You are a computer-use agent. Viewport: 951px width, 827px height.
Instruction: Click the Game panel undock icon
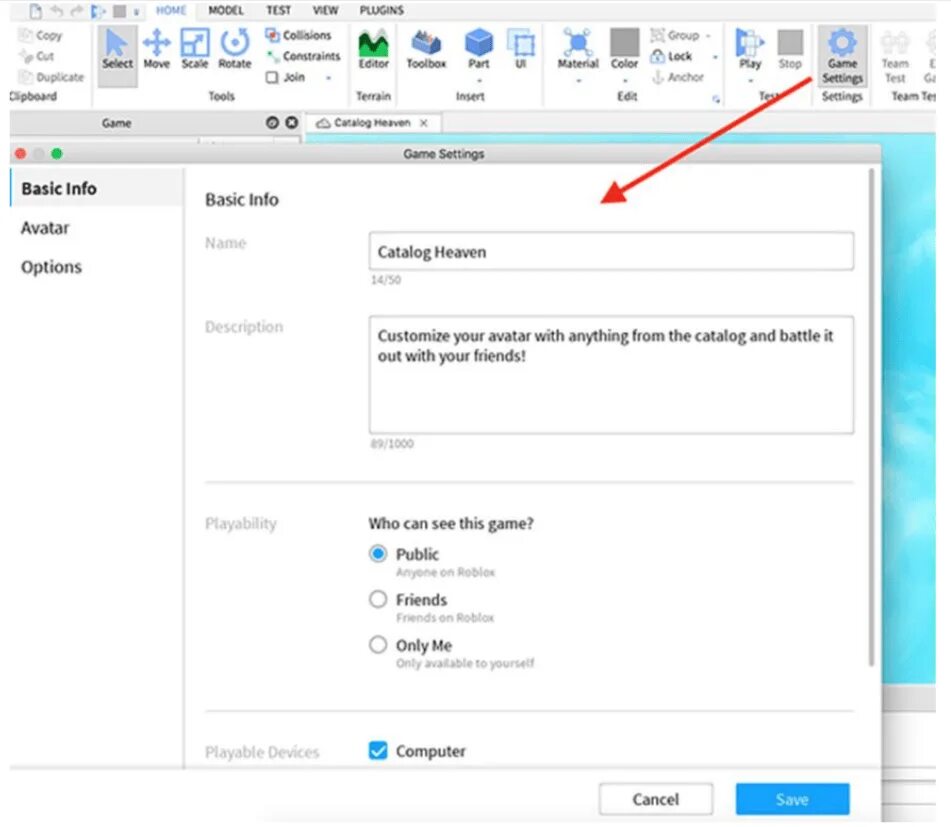pyautogui.click(x=272, y=122)
